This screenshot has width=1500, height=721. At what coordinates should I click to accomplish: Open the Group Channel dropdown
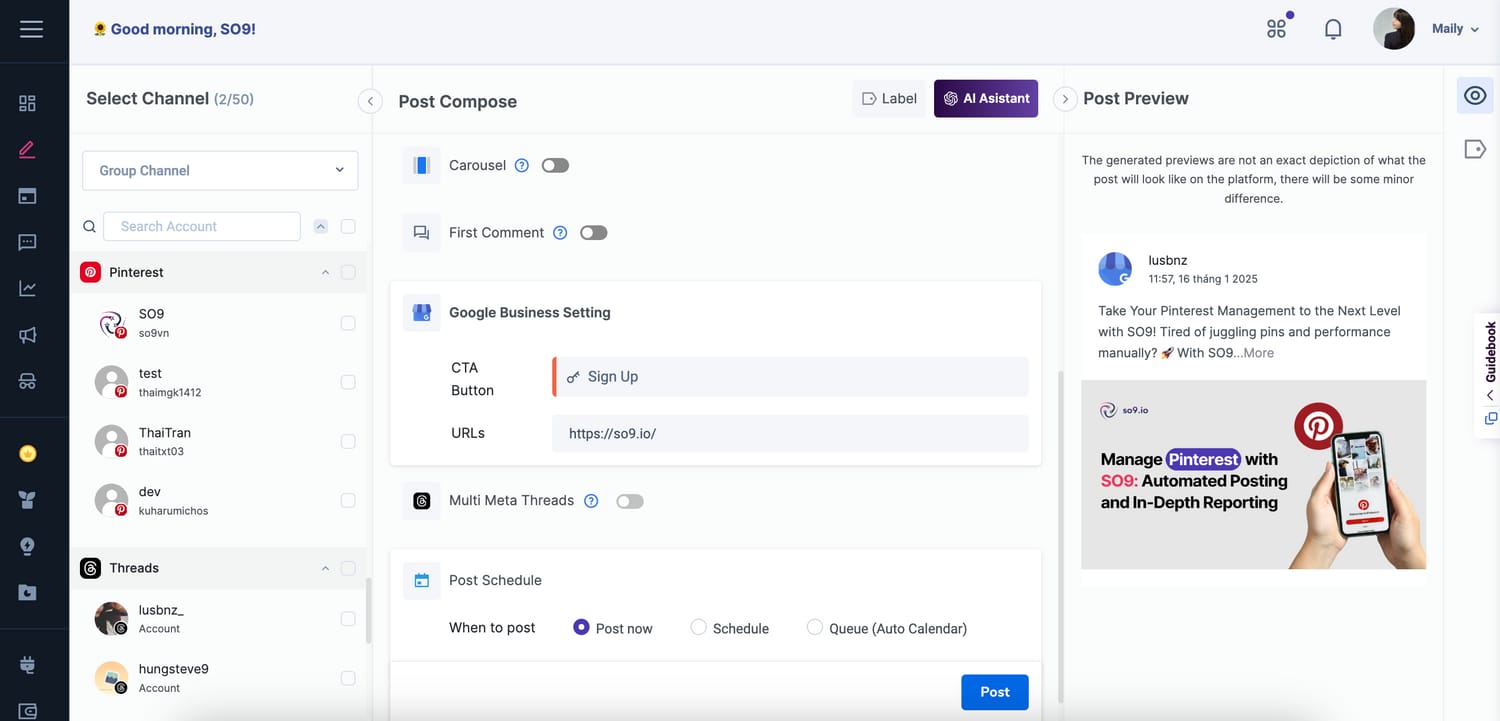(220, 170)
